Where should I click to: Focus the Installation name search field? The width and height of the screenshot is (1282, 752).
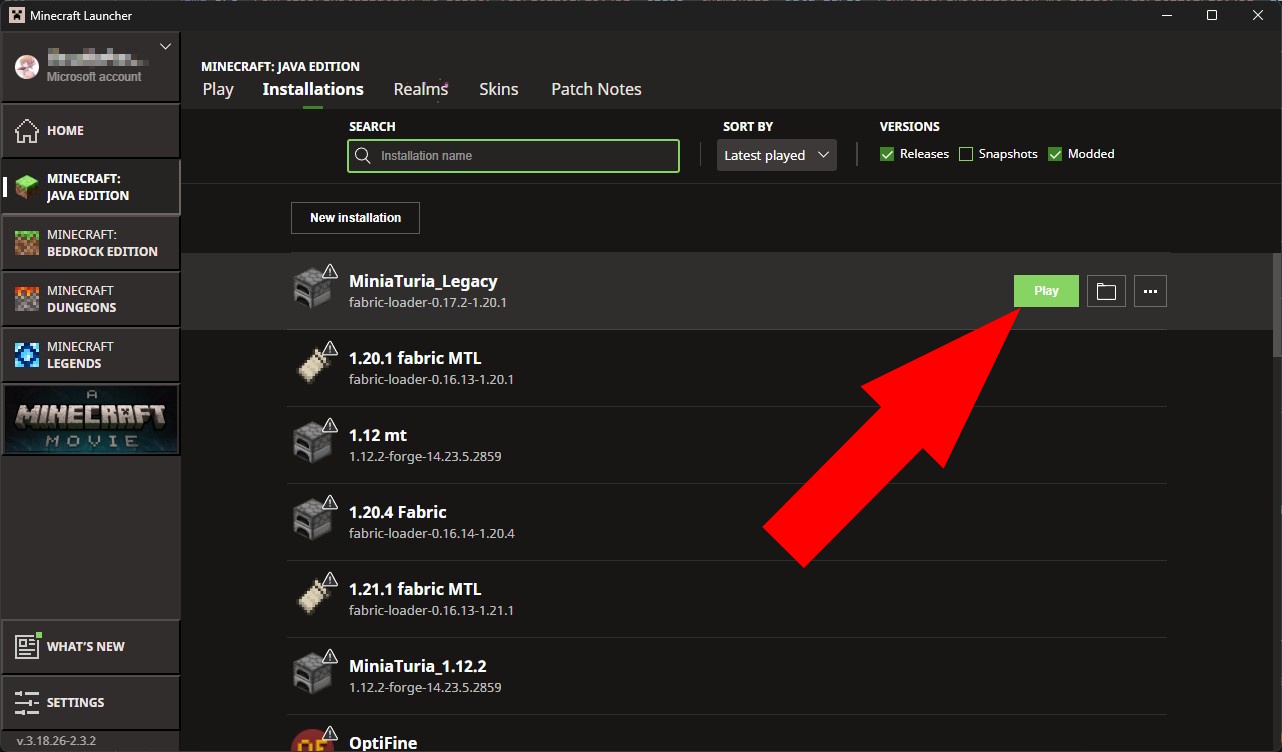point(513,156)
